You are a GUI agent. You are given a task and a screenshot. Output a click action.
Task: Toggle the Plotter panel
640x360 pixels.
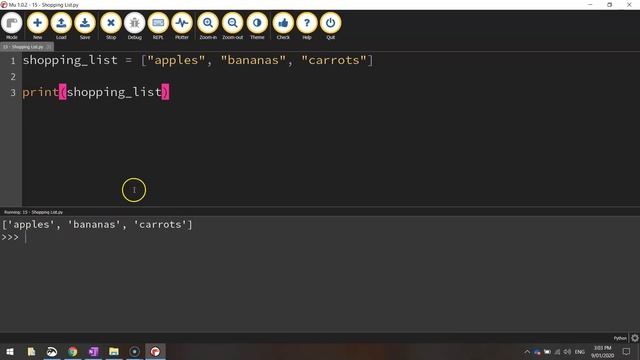pos(182,25)
